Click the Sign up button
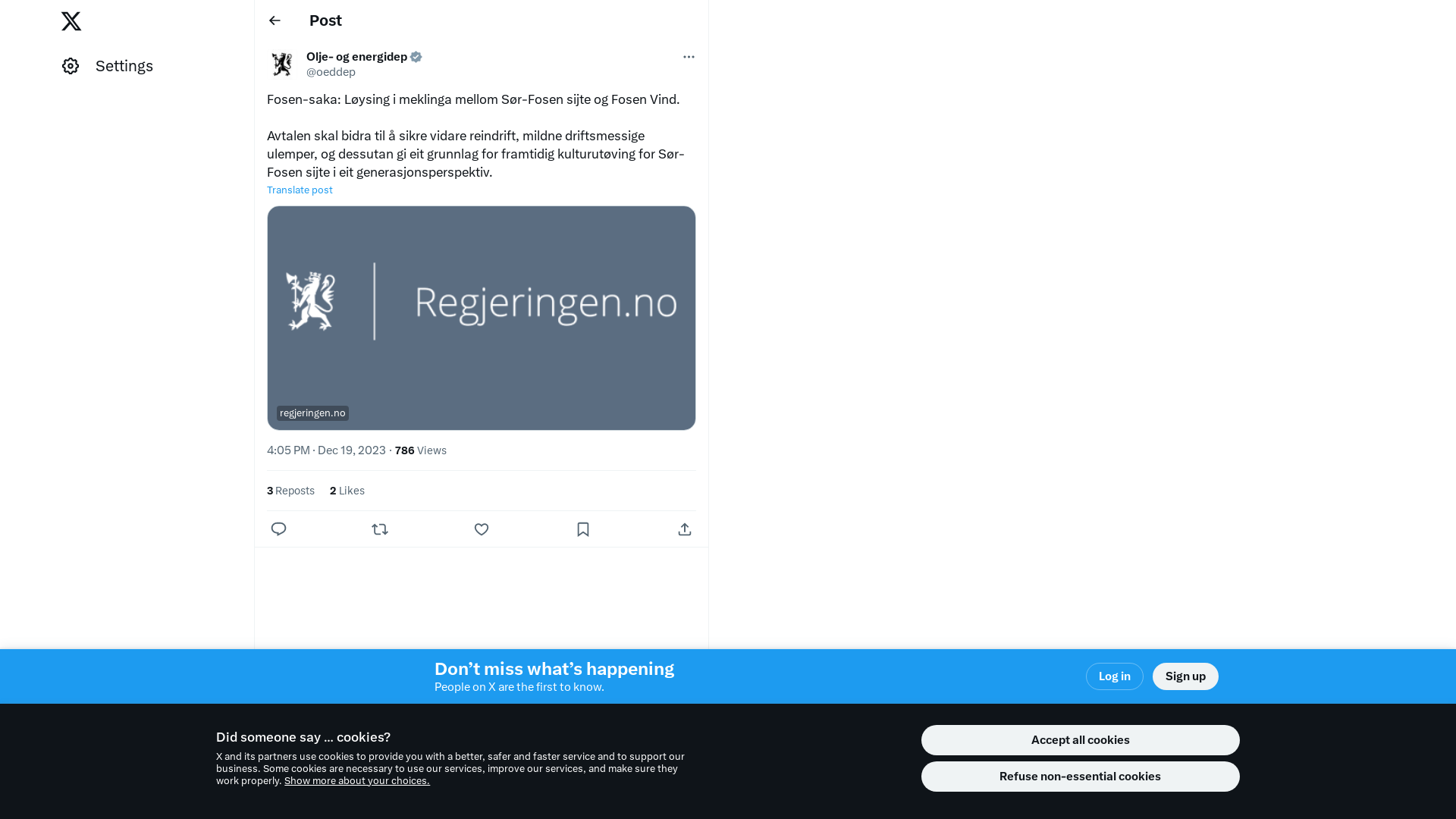Image resolution: width=1456 pixels, height=819 pixels. (x=1185, y=676)
